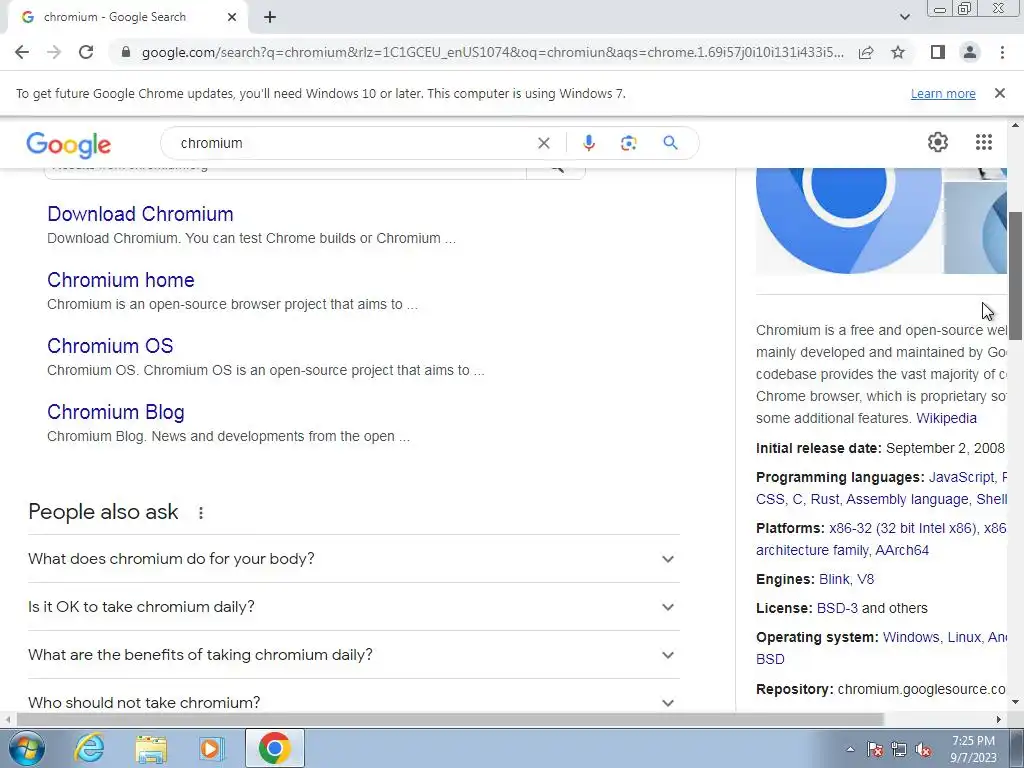Open the Blink engine link
The image size is (1024, 768).
click(x=834, y=579)
